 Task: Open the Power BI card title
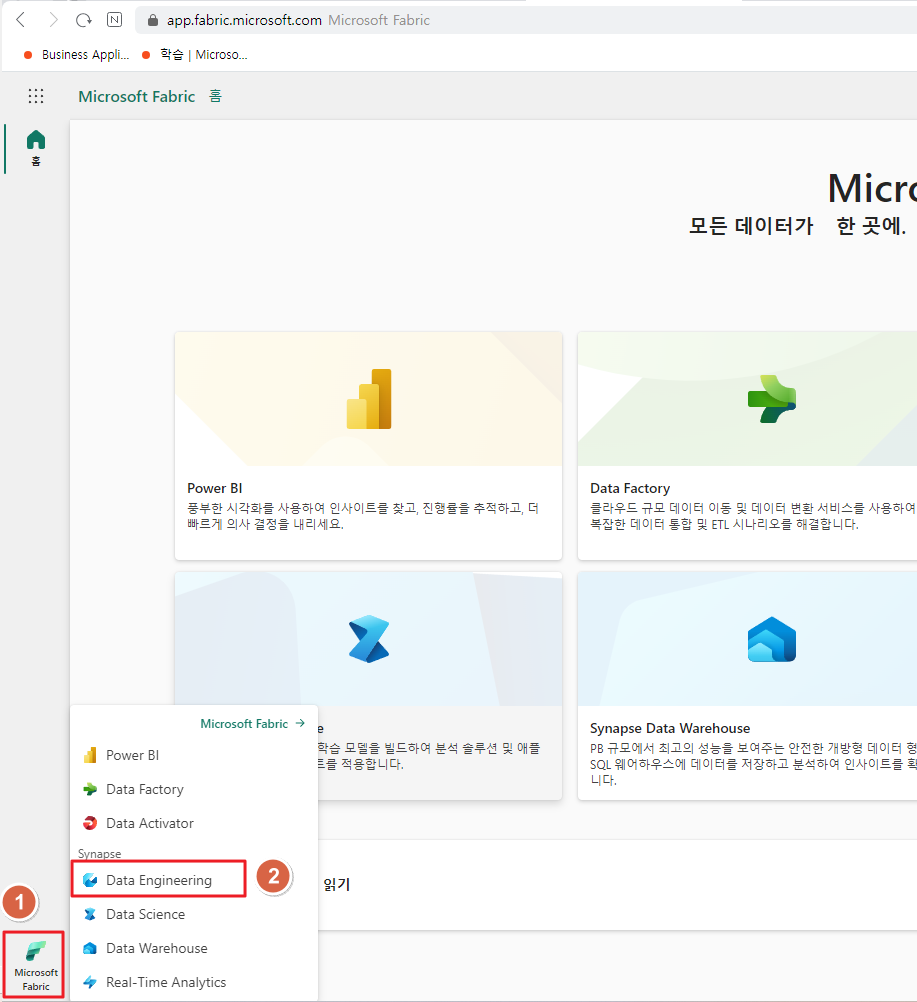click(x=215, y=488)
